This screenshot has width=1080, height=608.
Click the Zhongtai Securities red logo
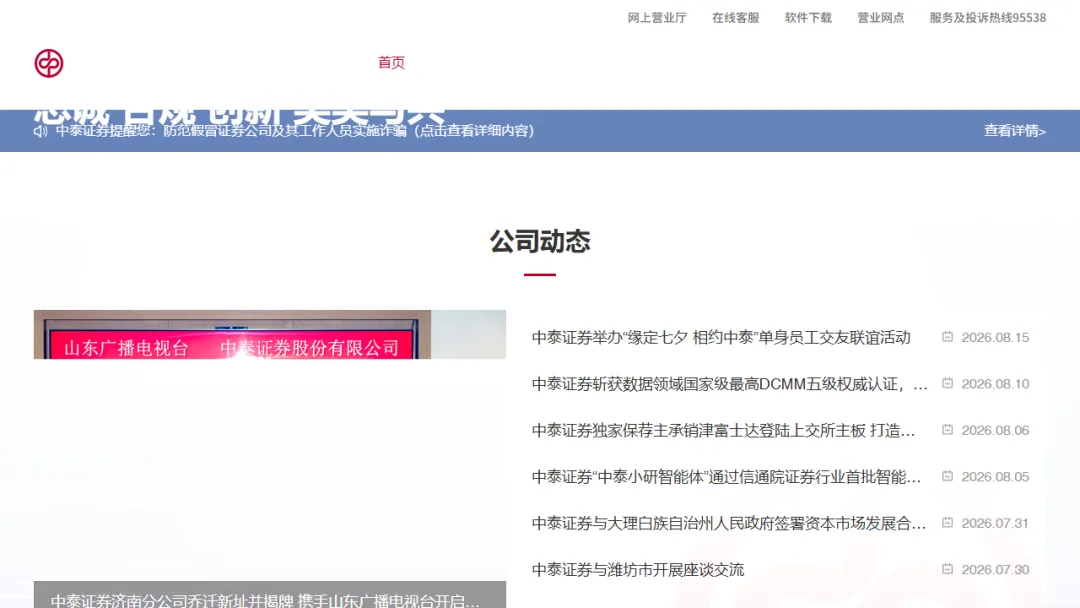tap(49, 63)
